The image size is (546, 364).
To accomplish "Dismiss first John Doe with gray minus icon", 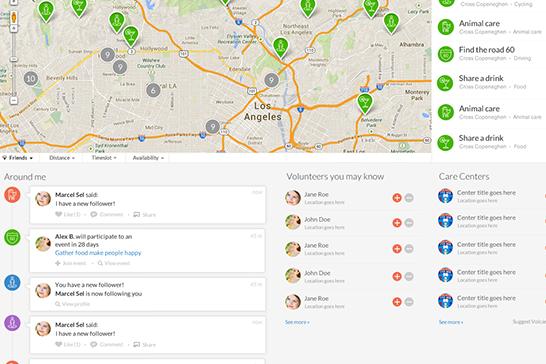I will [409, 223].
